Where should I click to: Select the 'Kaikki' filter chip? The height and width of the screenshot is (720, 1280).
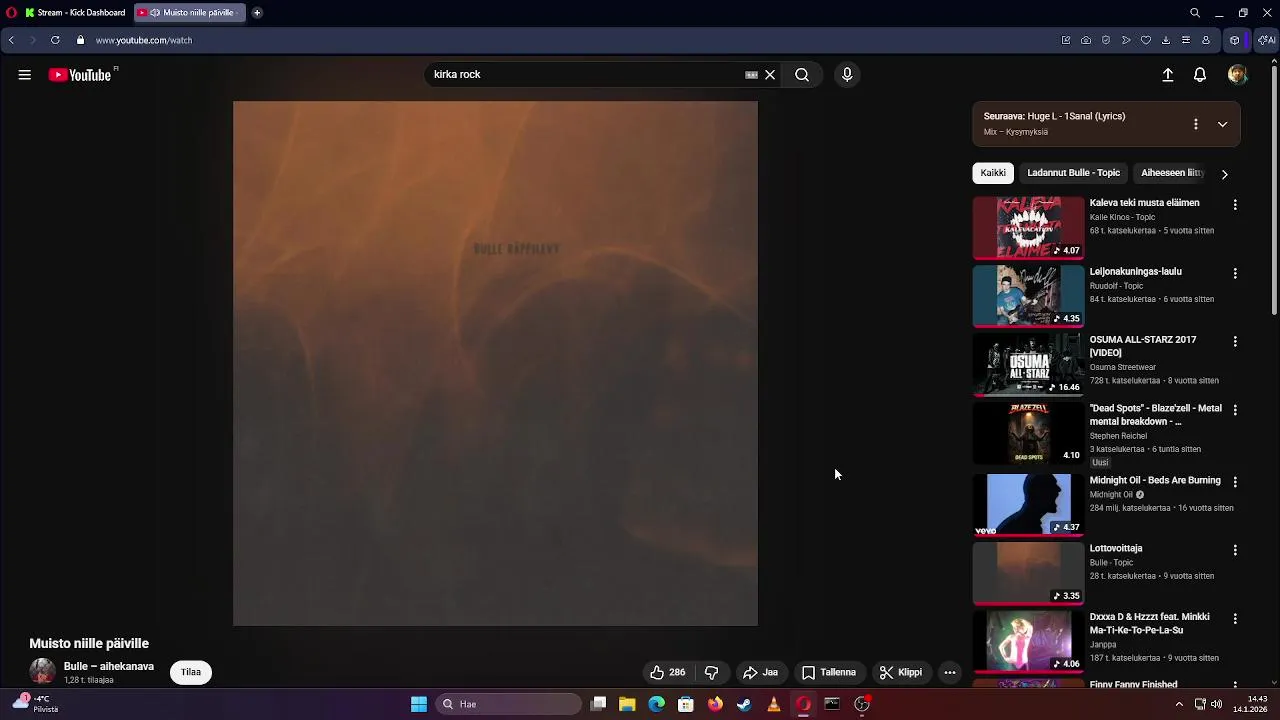[x=993, y=173]
